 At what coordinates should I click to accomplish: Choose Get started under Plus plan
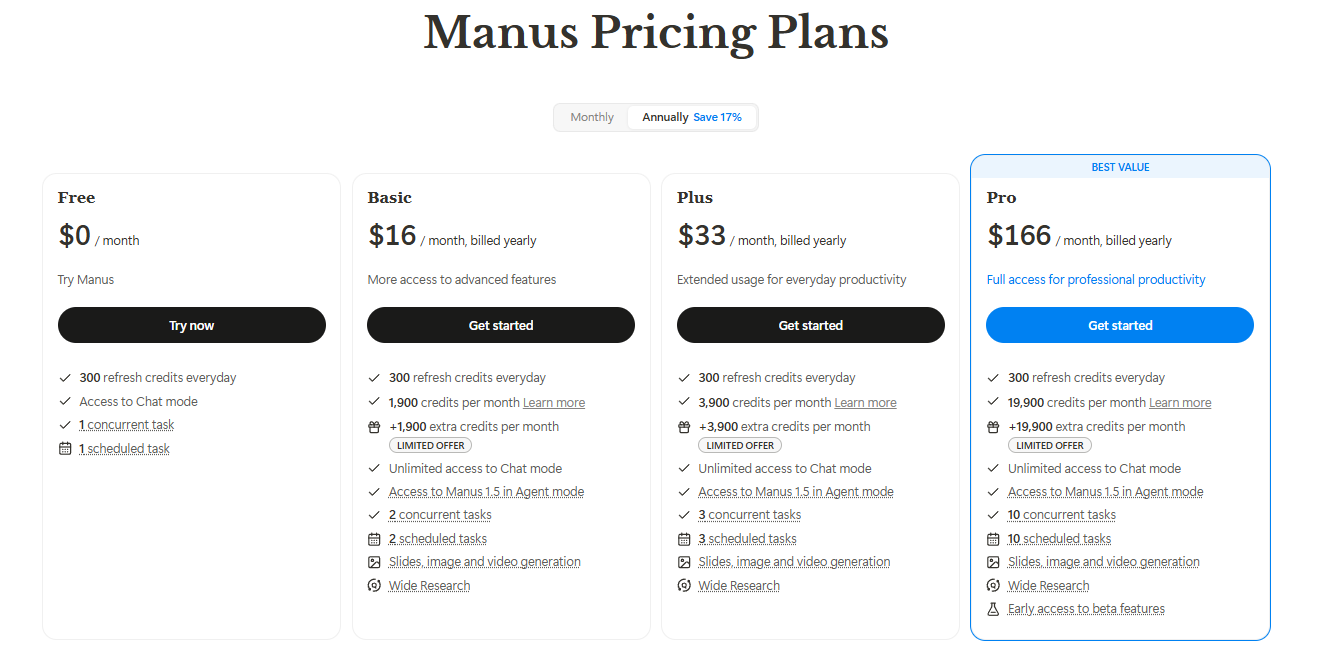point(811,325)
